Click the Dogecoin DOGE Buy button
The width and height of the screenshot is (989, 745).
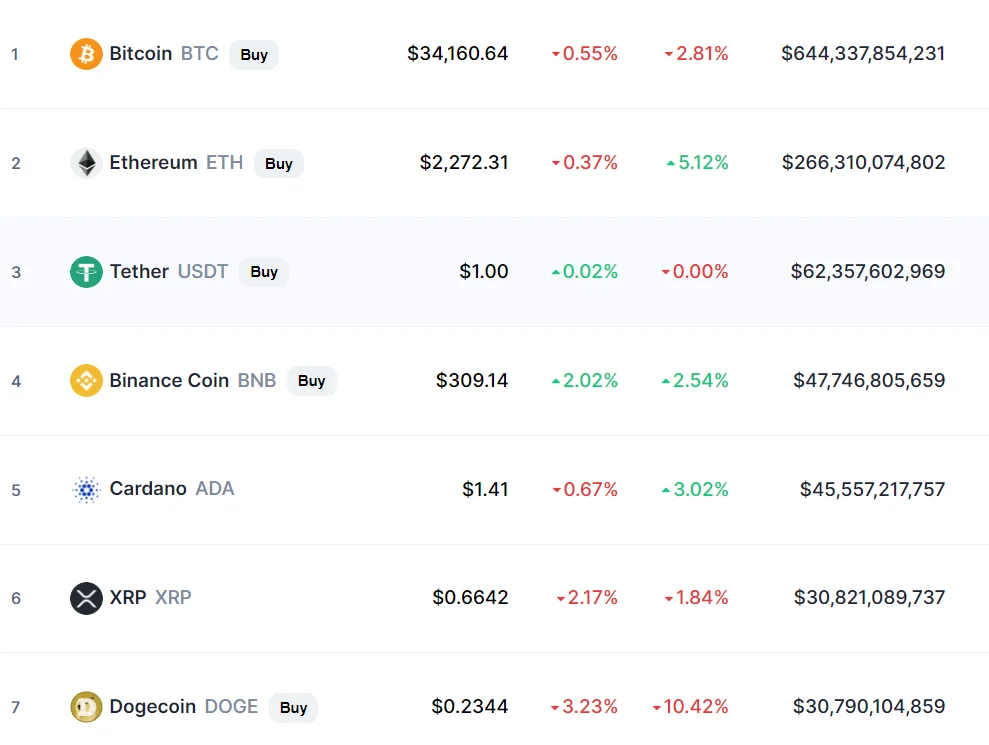[293, 708]
